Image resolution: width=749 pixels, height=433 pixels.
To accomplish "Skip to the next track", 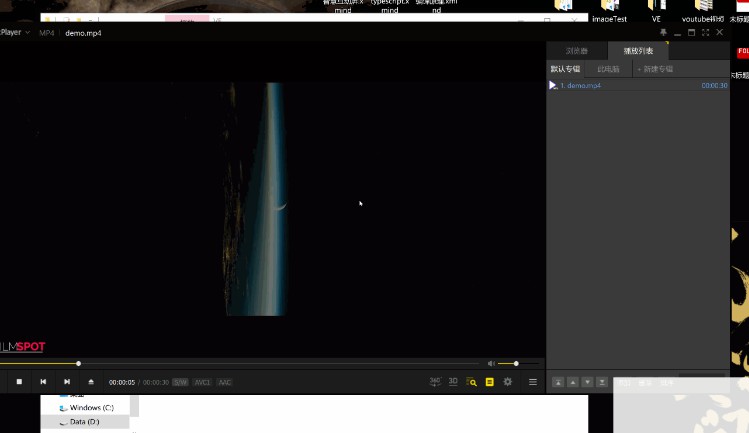I will (67, 381).
